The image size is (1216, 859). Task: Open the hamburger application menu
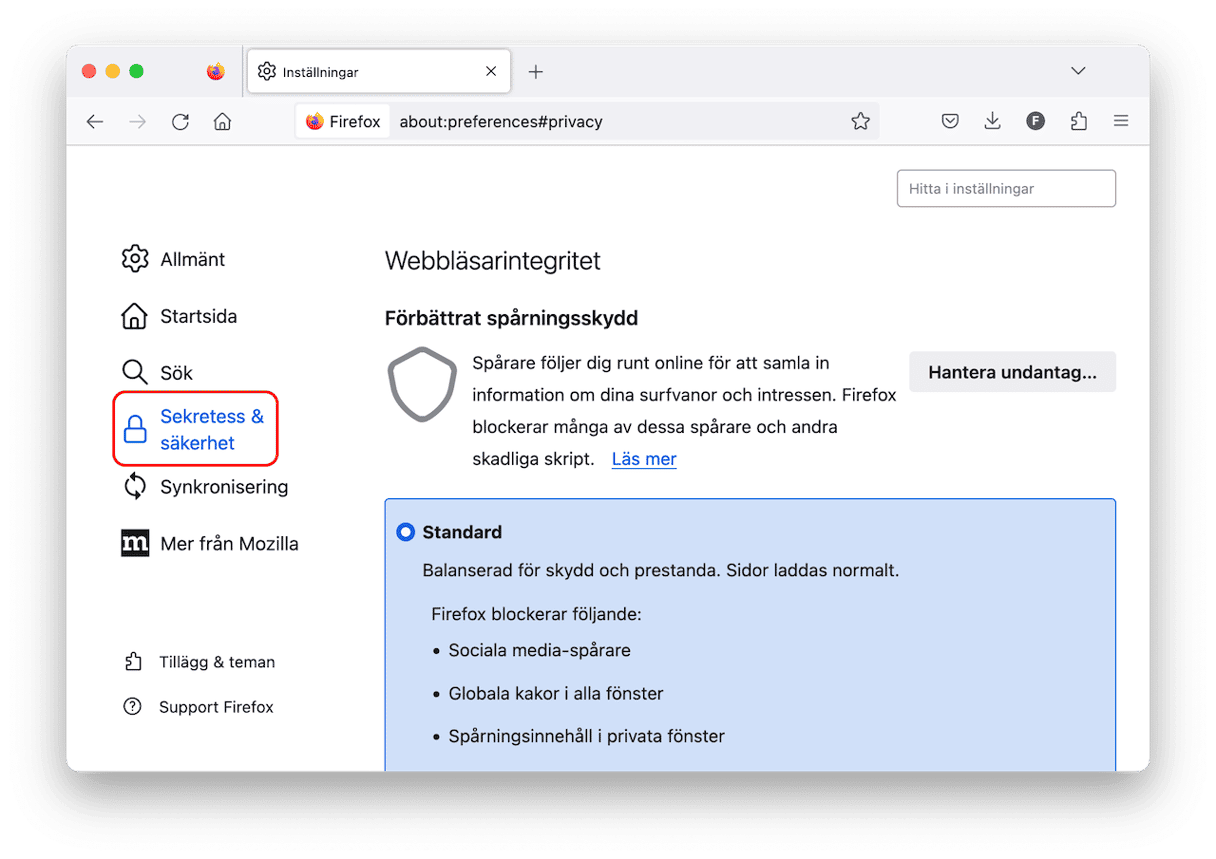click(x=1121, y=122)
